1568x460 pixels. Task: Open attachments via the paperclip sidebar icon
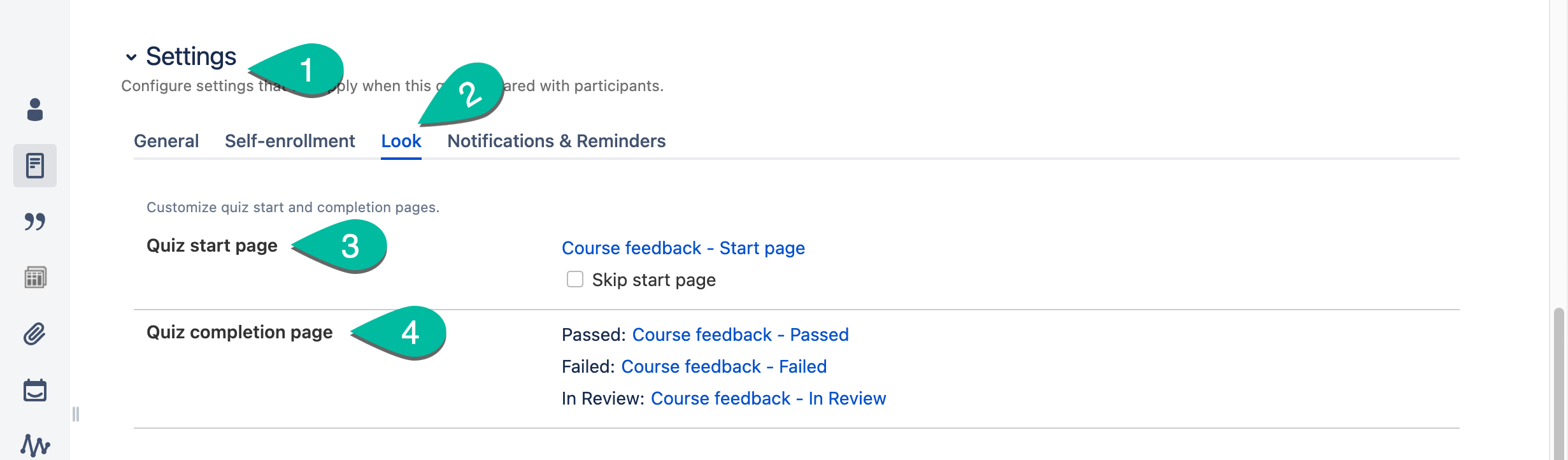pos(35,334)
